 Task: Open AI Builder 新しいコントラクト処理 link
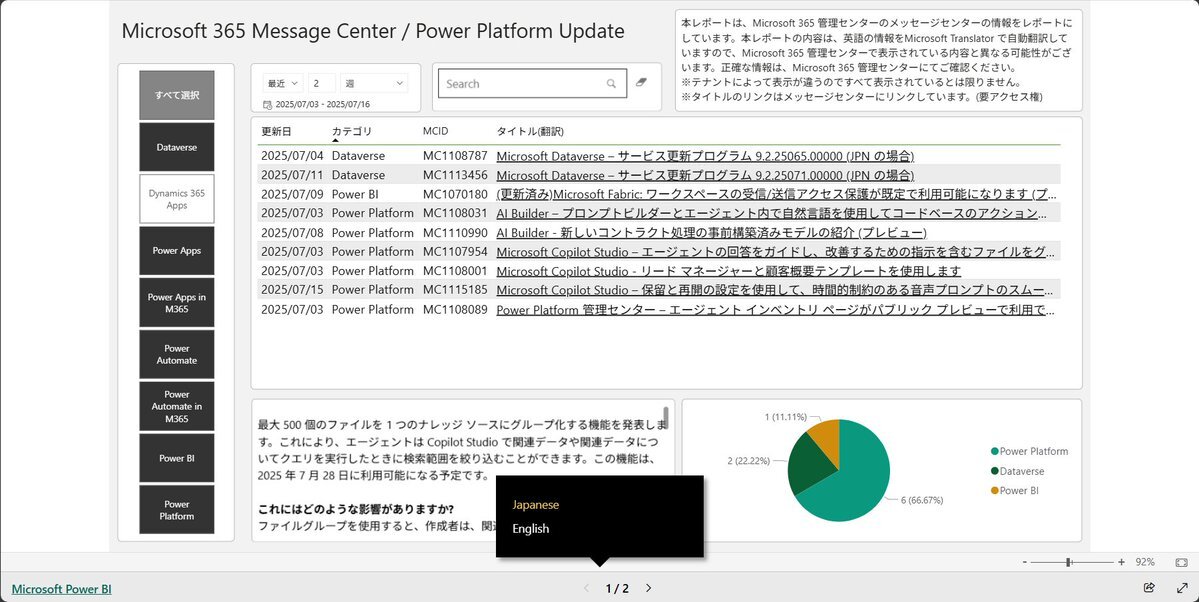click(x=711, y=233)
